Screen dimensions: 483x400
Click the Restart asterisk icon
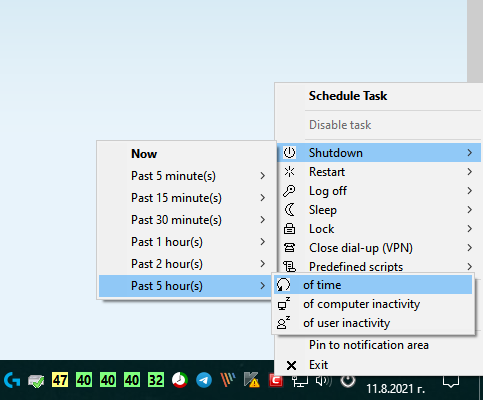point(289,172)
